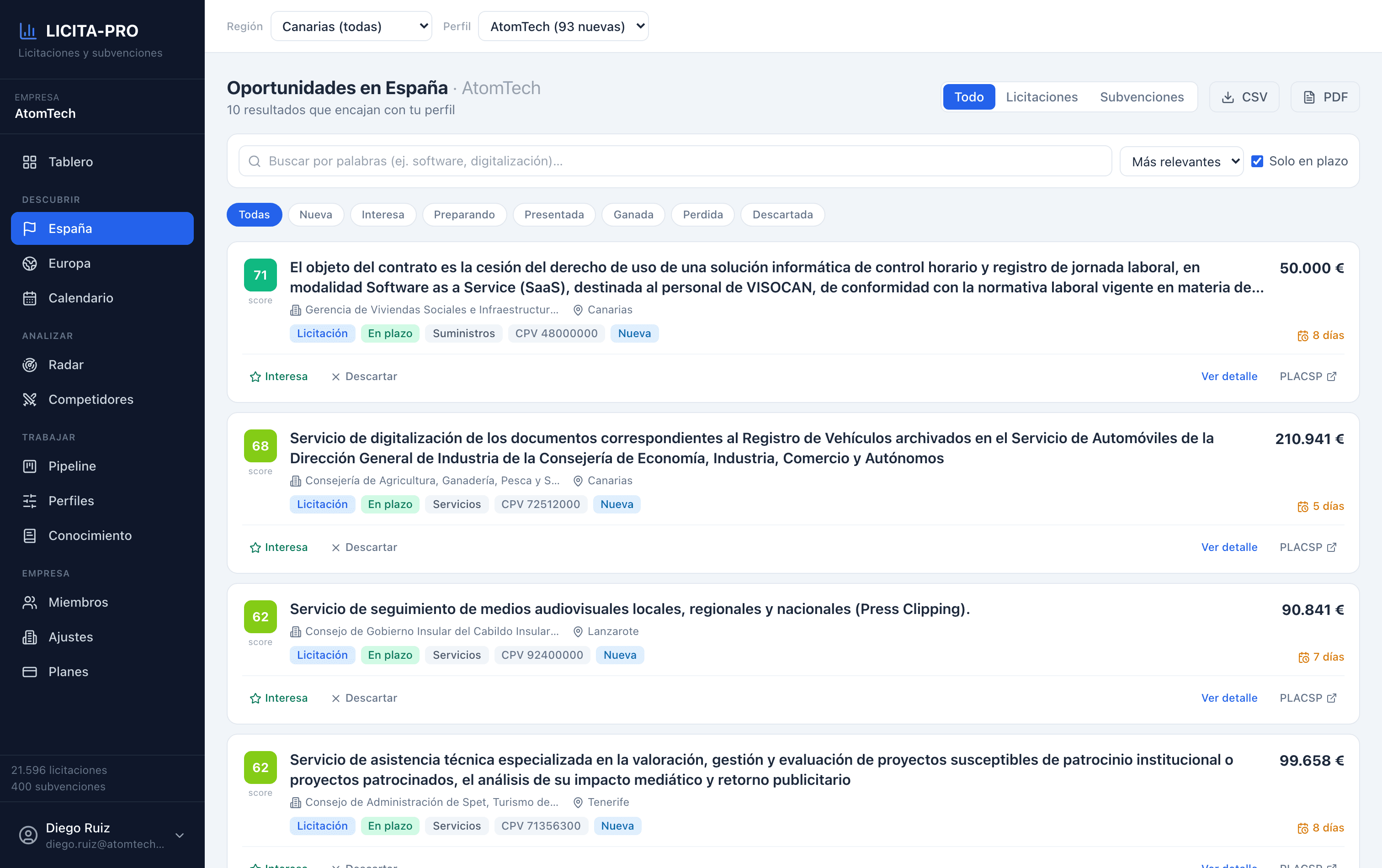Focus the keyword search field
Image resolution: width=1382 pixels, height=868 pixels.
(x=675, y=161)
